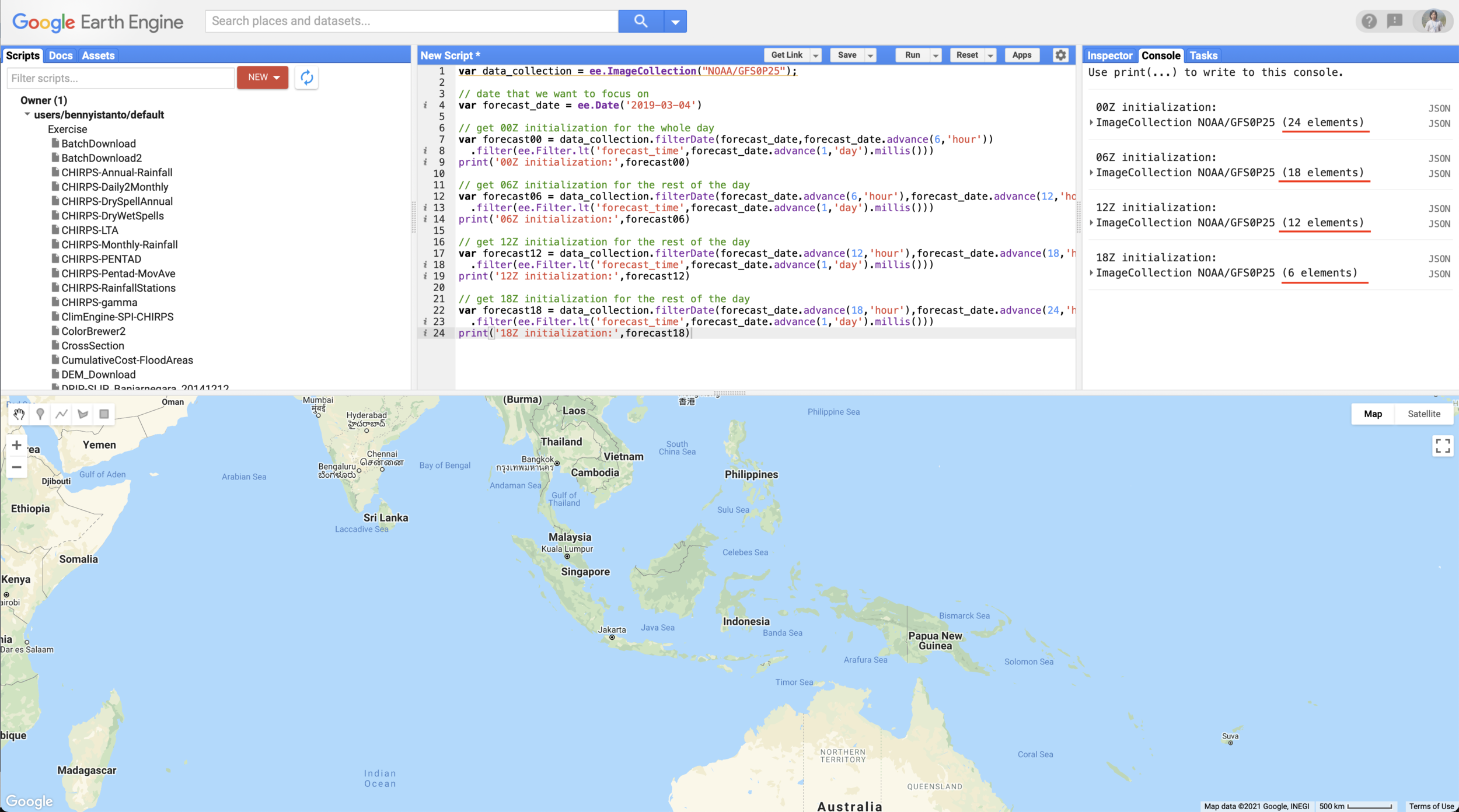Image resolution: width=1459 pixels, height=812 pixels.
Task: Open the Save button dropdown arrow
Action: point(870,55)
